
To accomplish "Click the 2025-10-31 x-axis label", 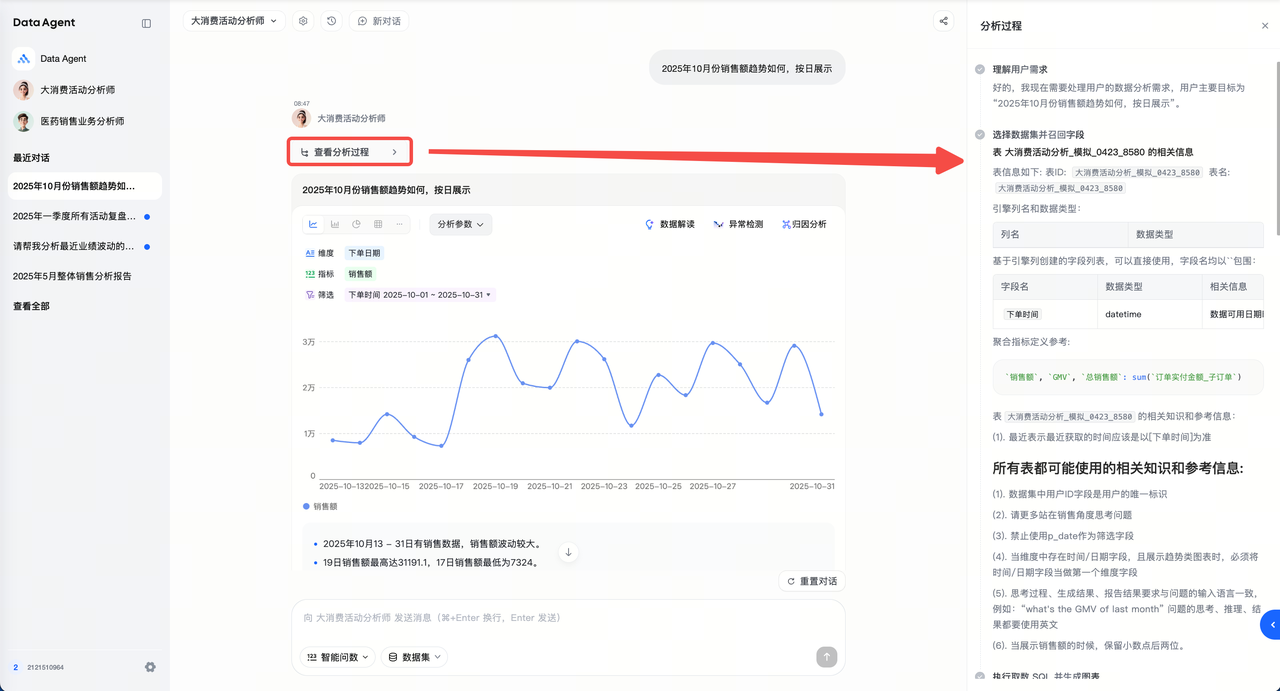I will coord(812,486).
